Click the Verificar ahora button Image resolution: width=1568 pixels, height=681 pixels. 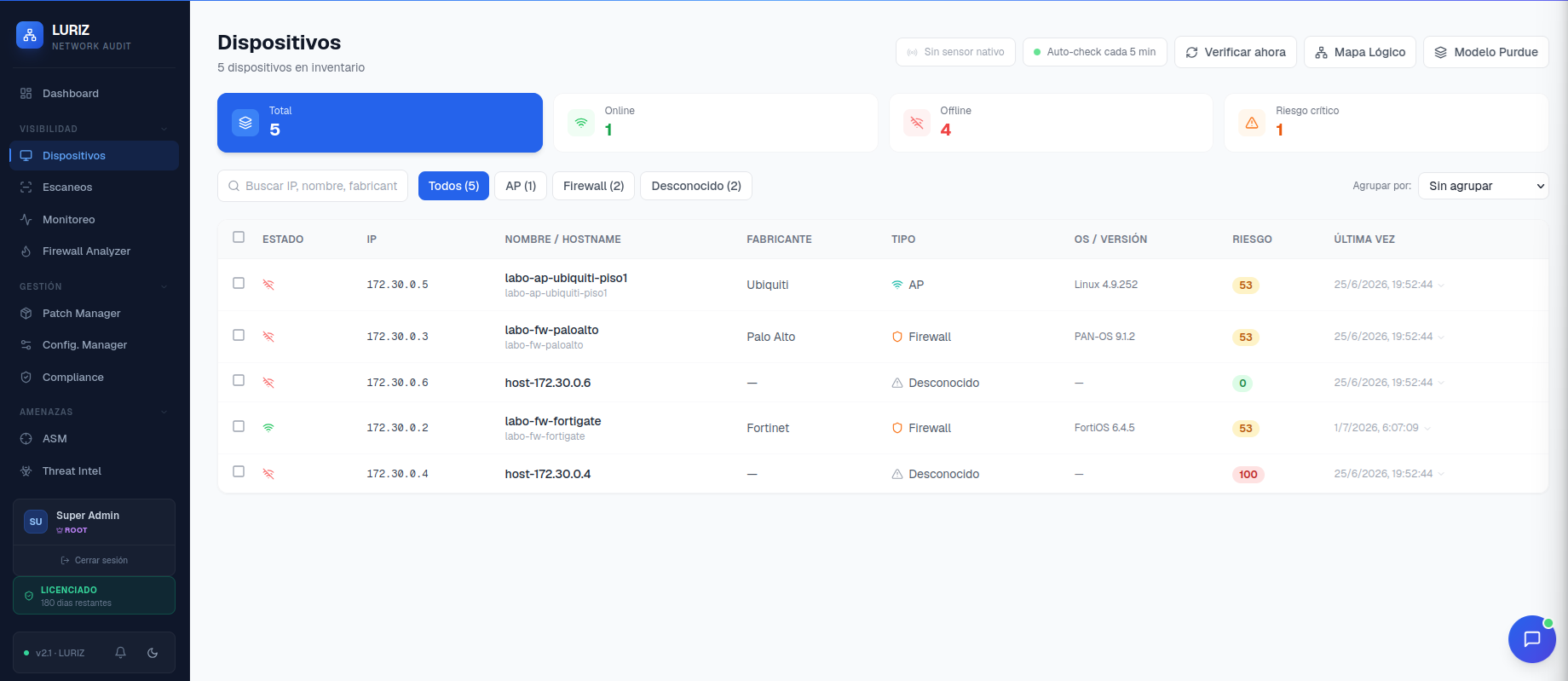[x=1236, y=52]
